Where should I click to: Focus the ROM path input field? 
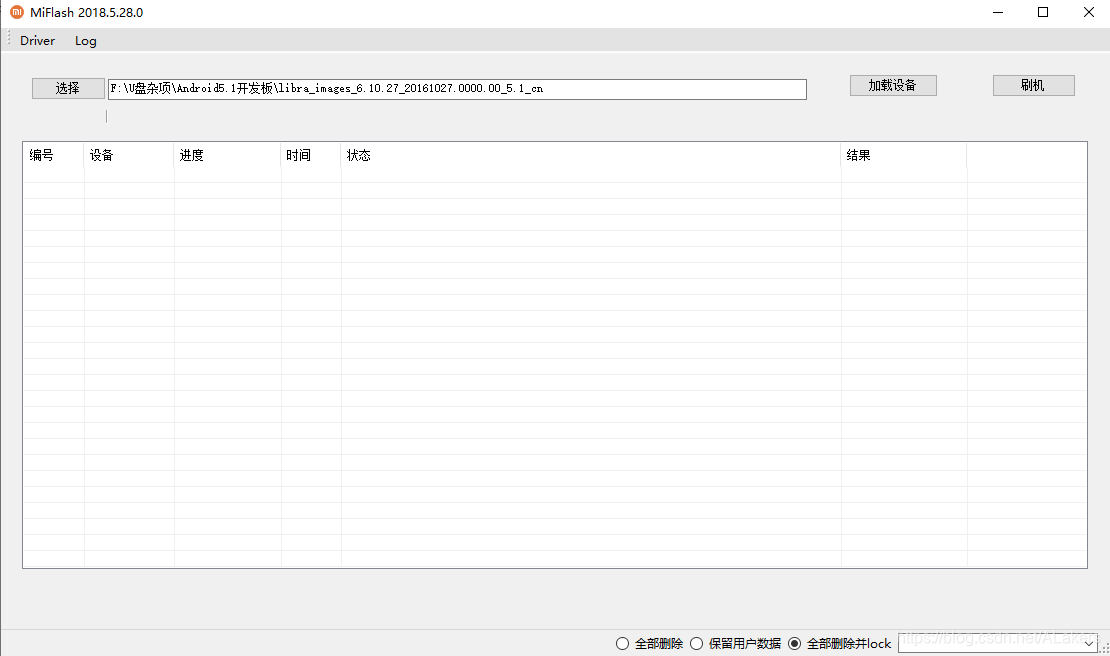pos(457,89)
